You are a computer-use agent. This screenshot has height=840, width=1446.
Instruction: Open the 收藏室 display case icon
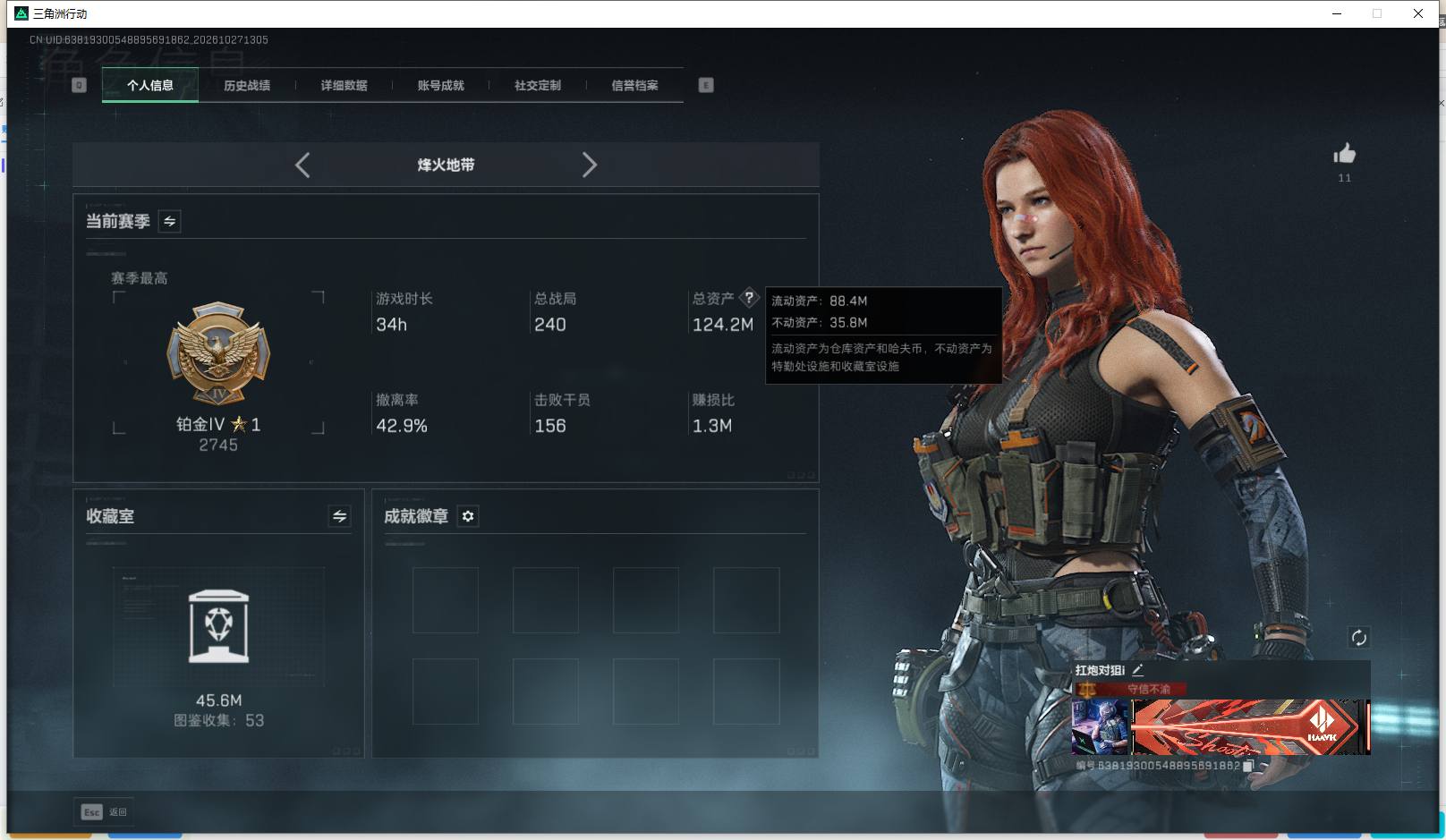click(x=219, y=626)
